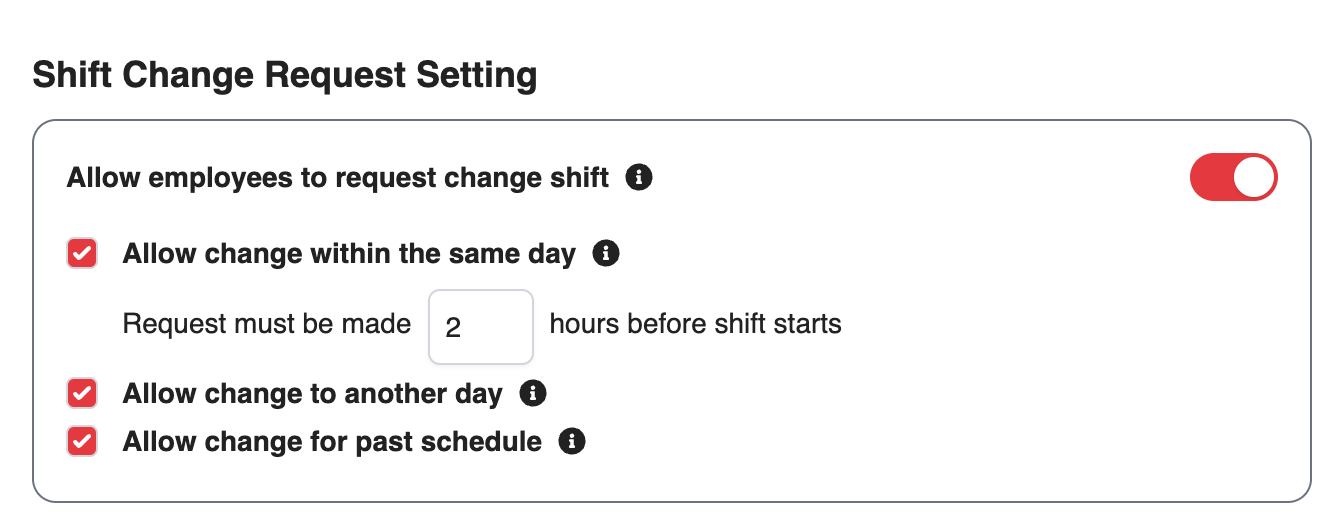Viewport: 1332px width, 529px height.
Task: Uncheck Allow change to another day checkbox
Action: [82, 393]
